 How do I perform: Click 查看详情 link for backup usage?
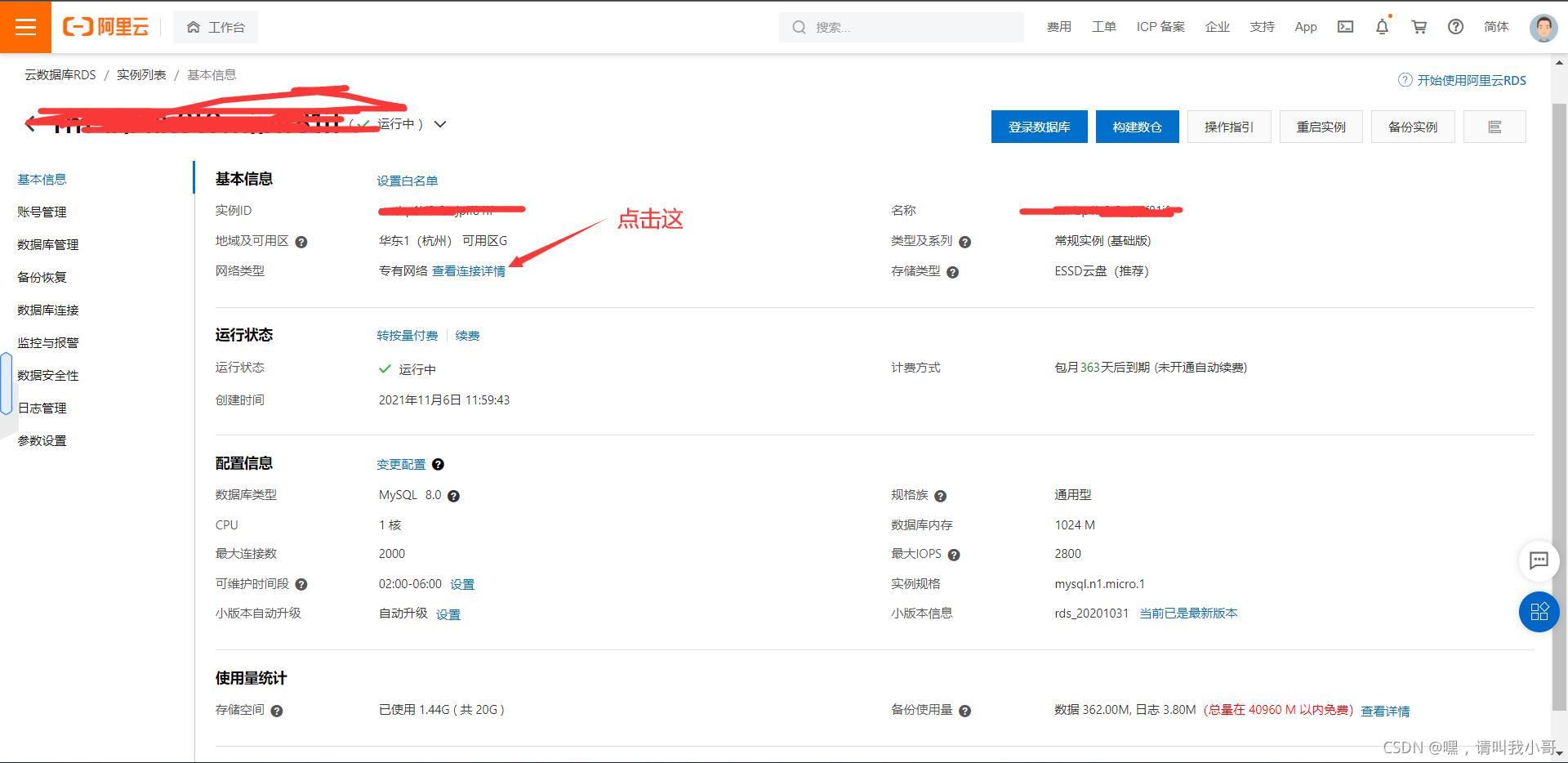(1385, 712)
